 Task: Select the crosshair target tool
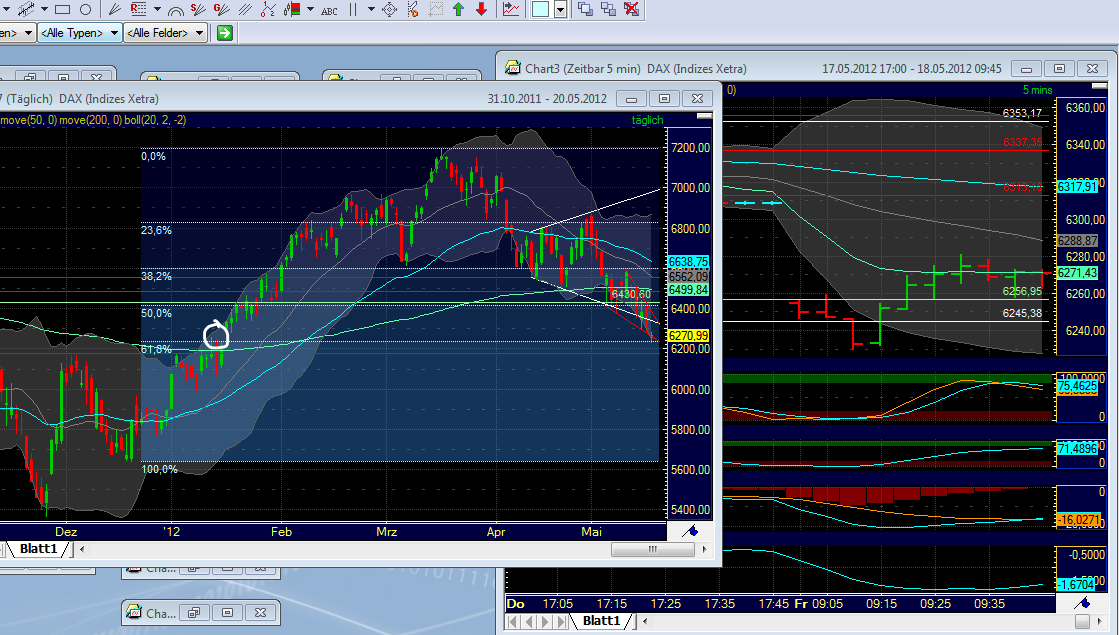389,9
